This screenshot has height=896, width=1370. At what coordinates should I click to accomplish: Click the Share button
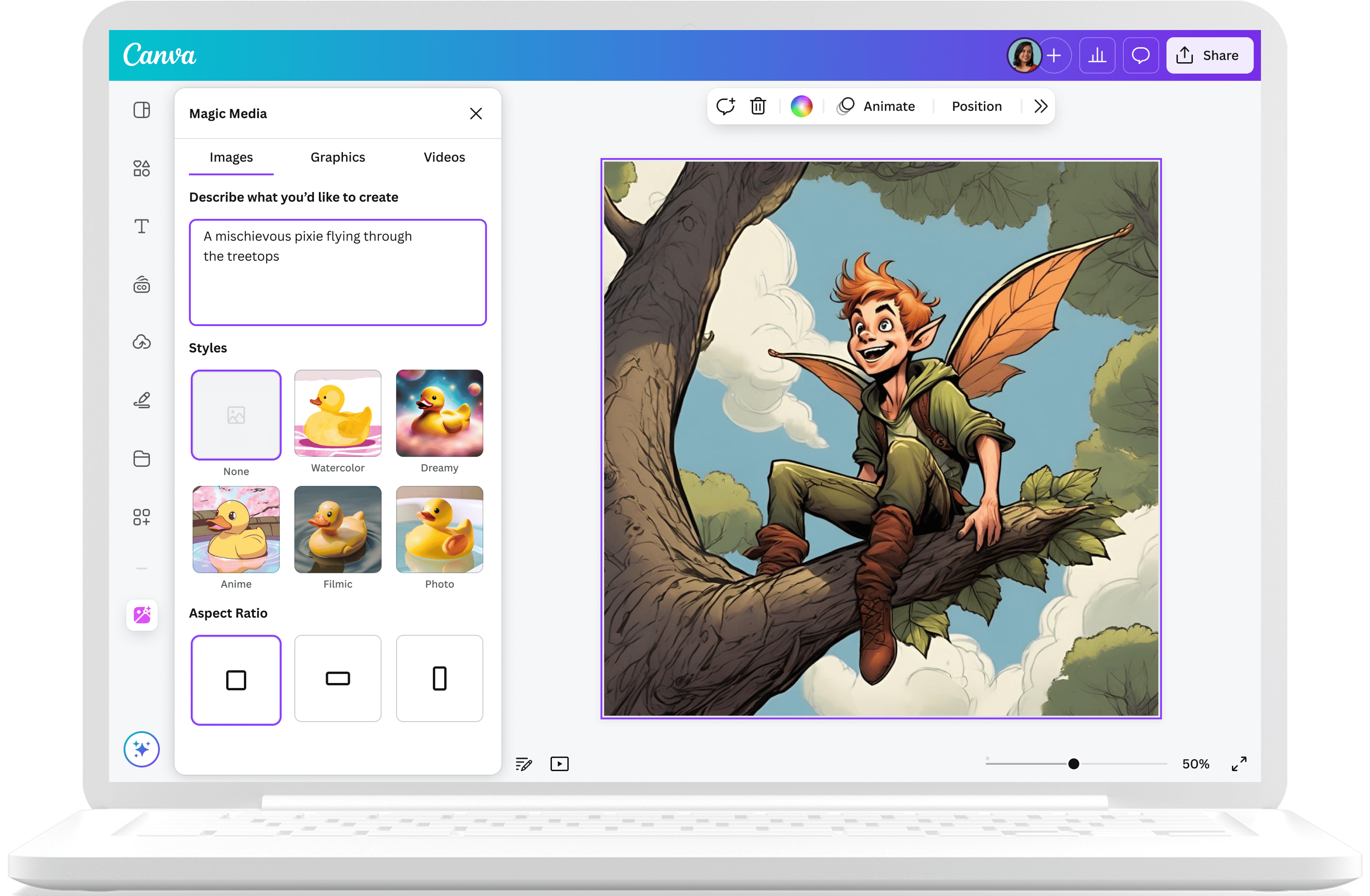(x=1209, y=55)
